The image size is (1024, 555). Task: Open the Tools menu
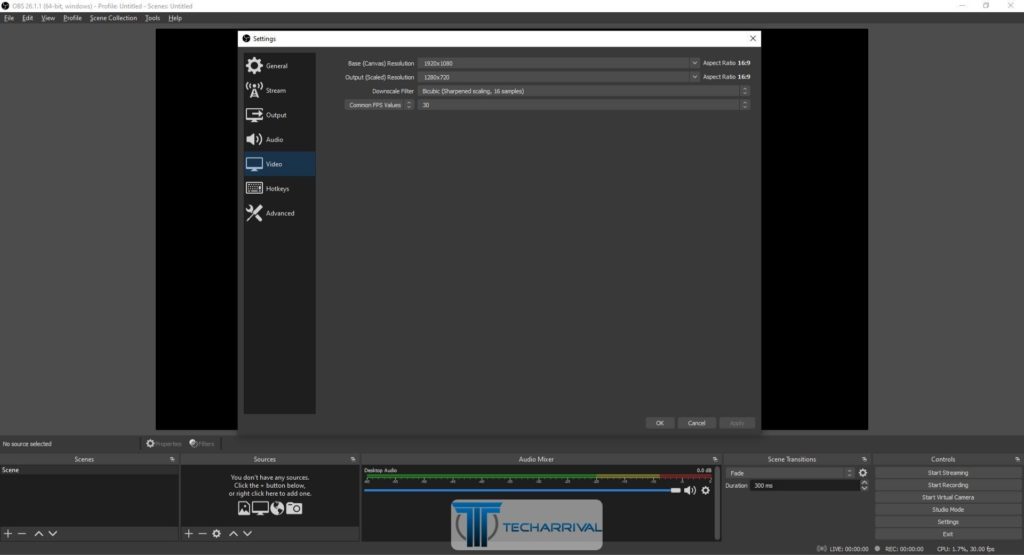click(x=152, y=18)
